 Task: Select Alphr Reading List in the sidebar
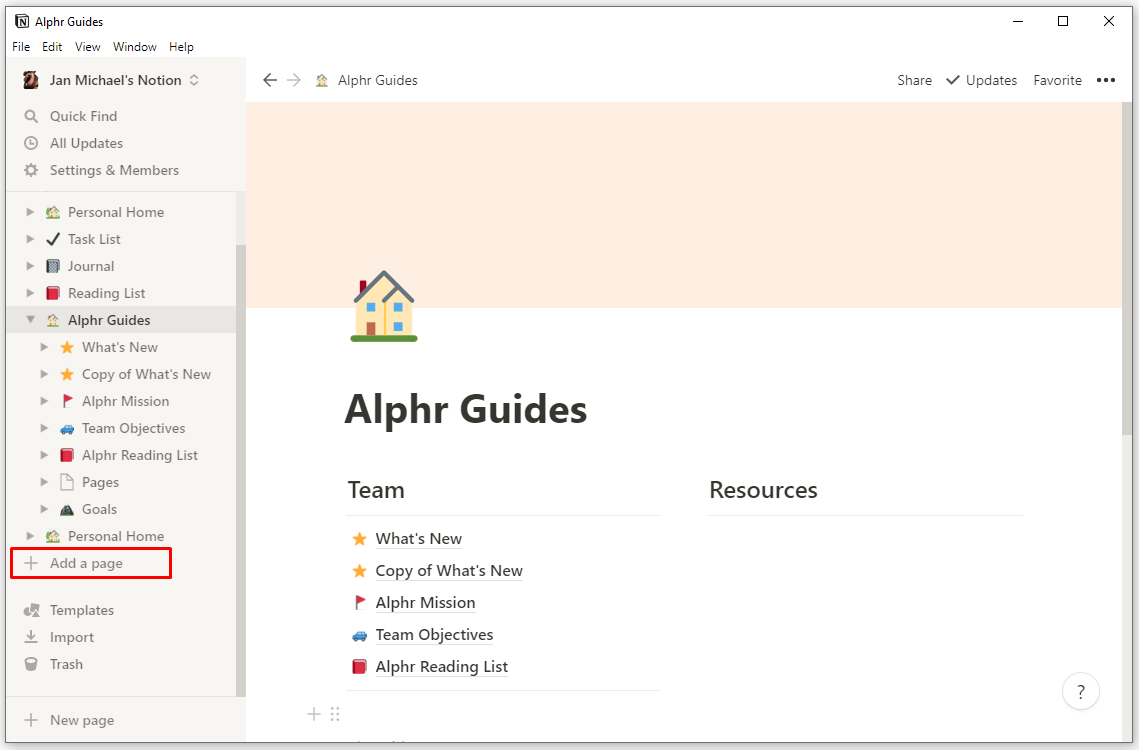pyautogui.click(x=139, y=455)
